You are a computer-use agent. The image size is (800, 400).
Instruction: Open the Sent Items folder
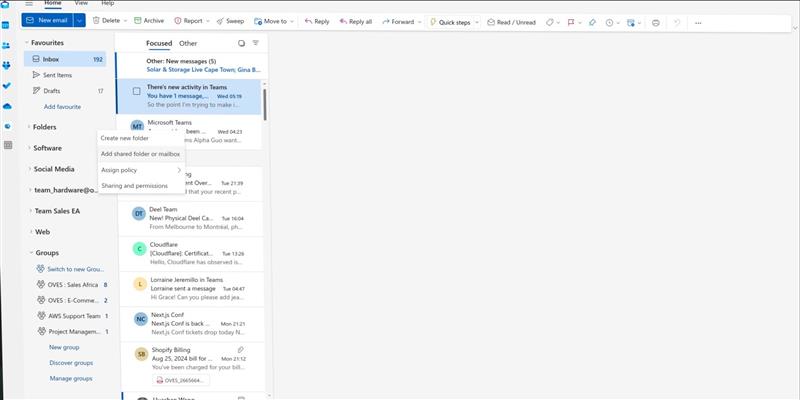click(x=65, y=75)
